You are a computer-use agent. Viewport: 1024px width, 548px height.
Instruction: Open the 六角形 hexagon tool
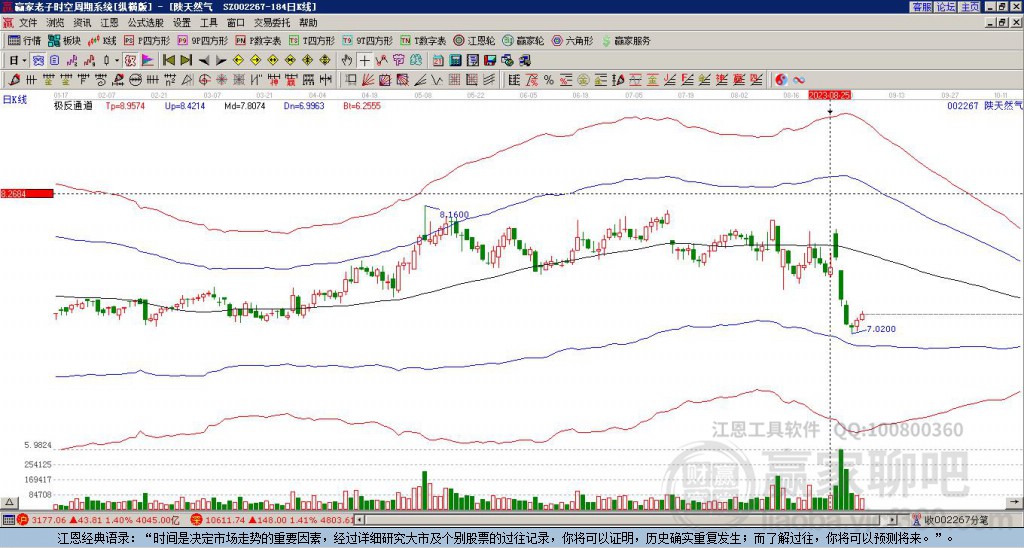(x=573, y=40)
